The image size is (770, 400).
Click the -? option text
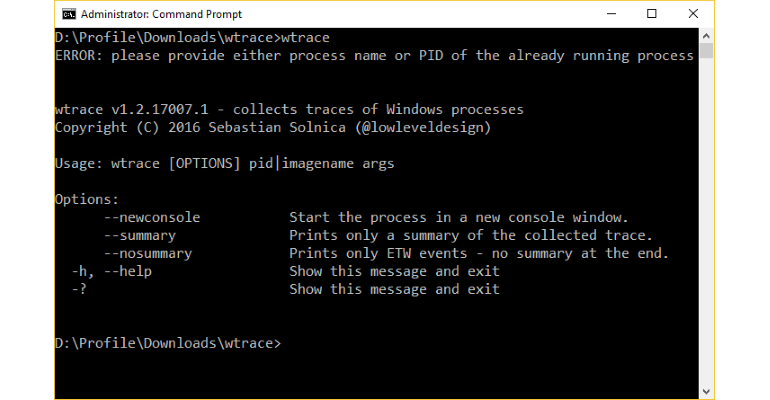click(x=80, y=289)
